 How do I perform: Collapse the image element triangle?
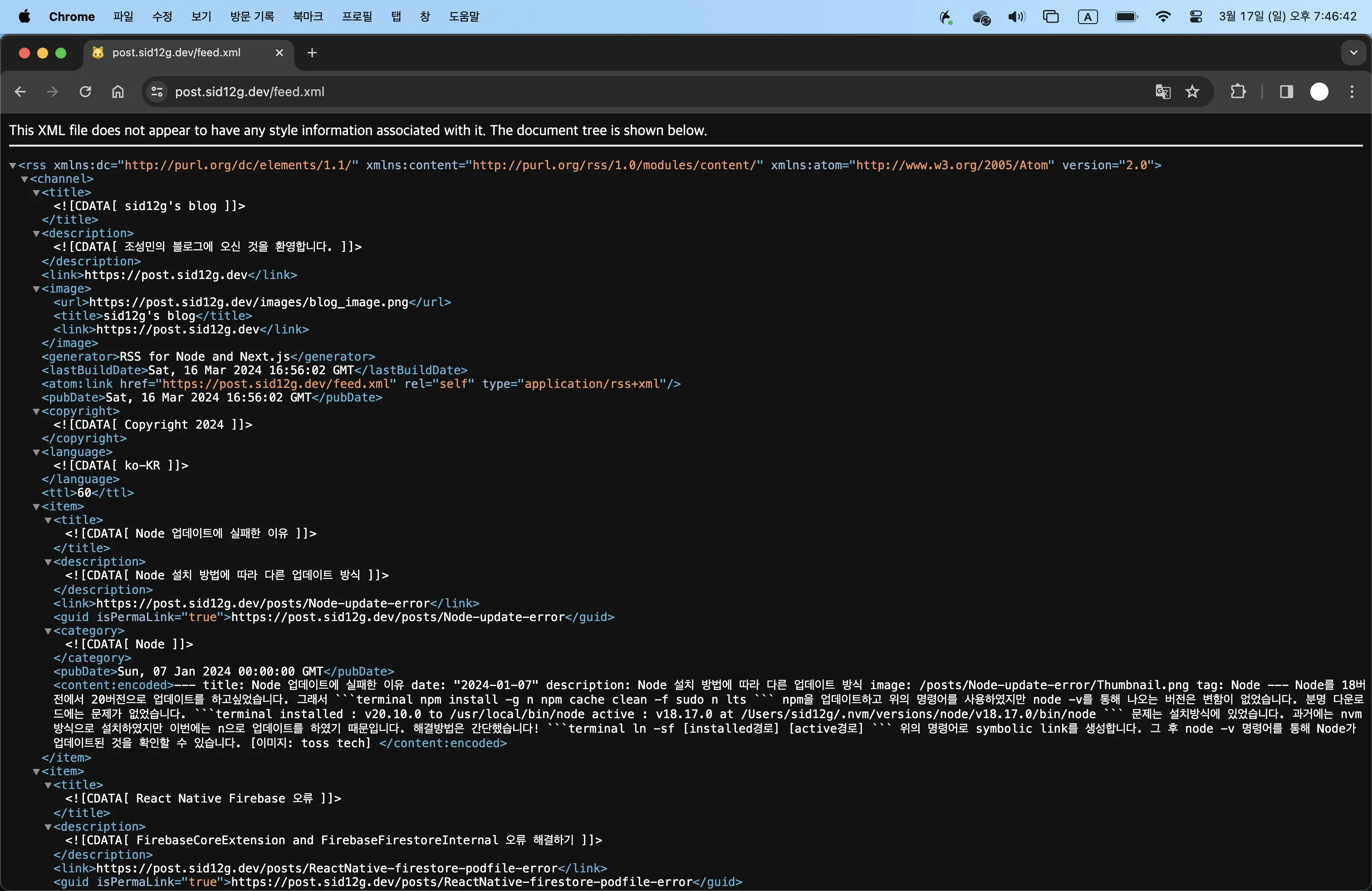click(x=36, y=289)
